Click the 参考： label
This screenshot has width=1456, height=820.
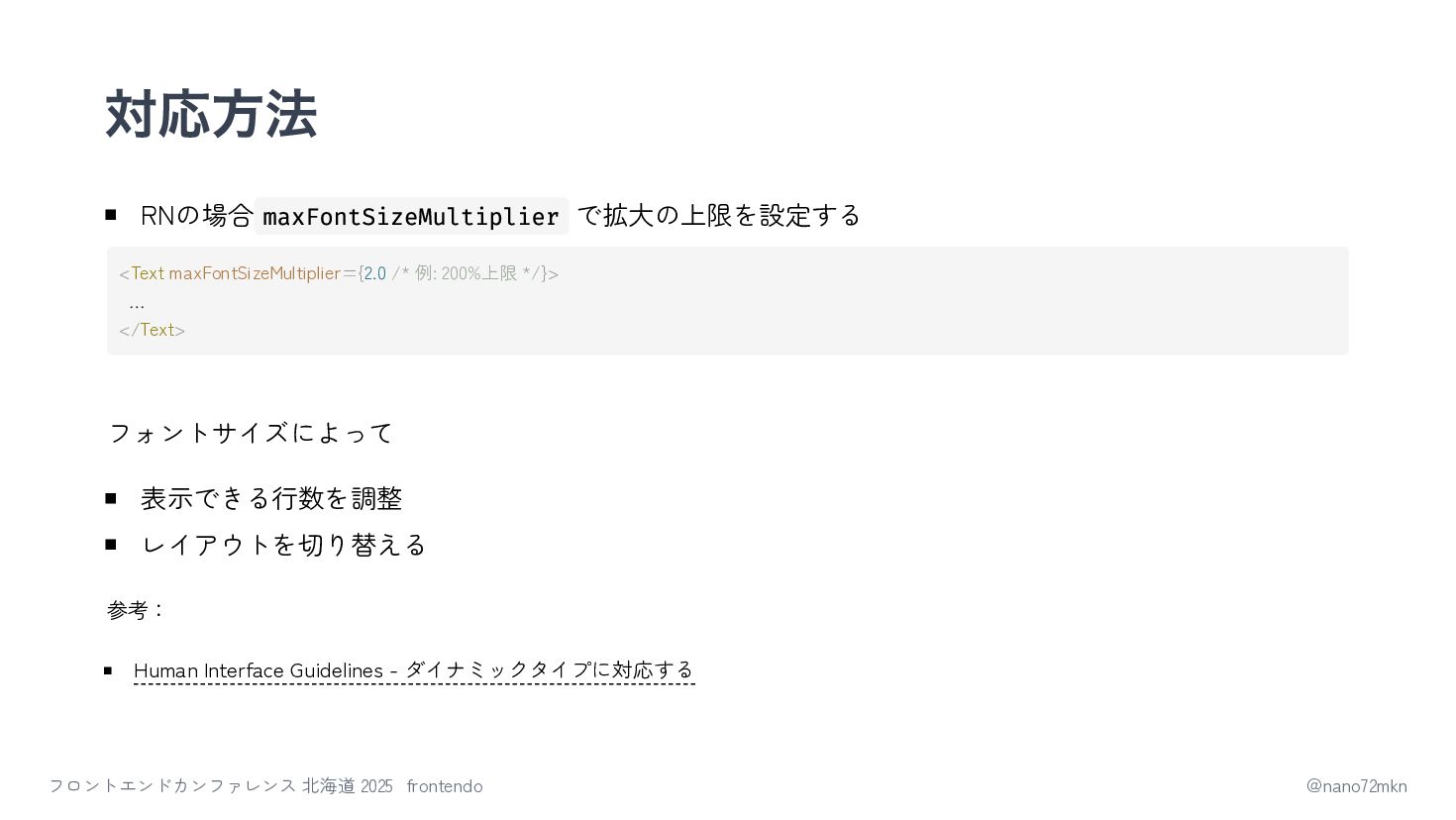pyautogui.click(x=136, y=610)
